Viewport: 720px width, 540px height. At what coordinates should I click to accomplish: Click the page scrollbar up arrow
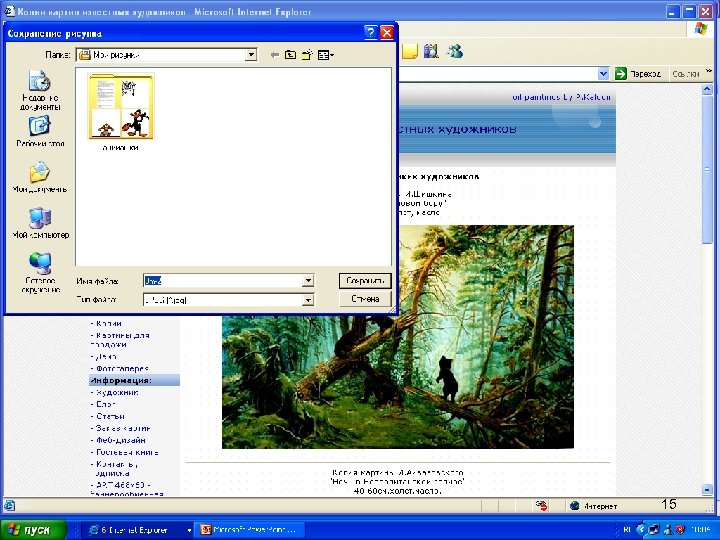pos(707,90)
